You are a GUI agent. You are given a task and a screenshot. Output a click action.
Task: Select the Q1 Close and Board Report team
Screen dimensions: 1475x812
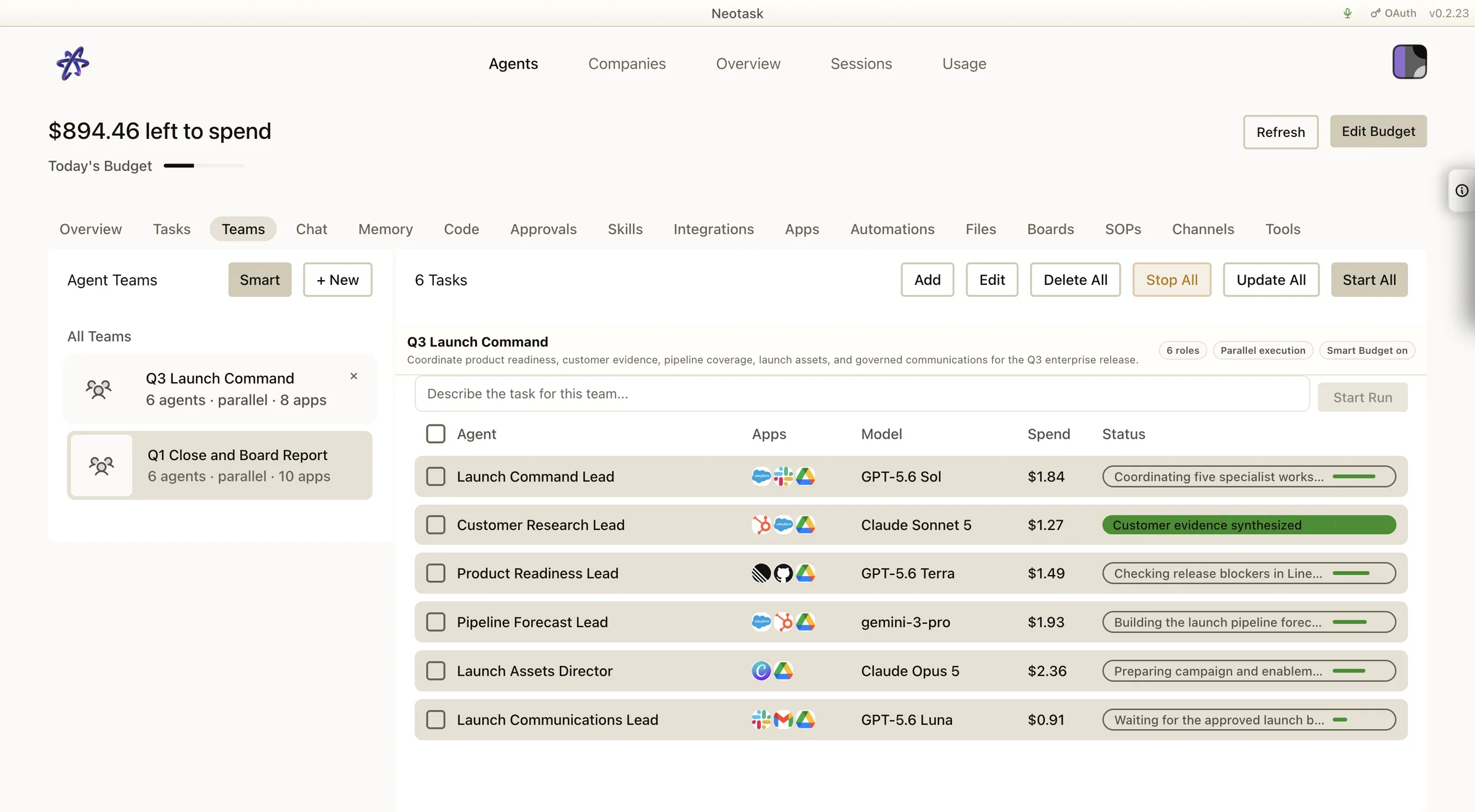pyautogui.click(x=220, y=466)
